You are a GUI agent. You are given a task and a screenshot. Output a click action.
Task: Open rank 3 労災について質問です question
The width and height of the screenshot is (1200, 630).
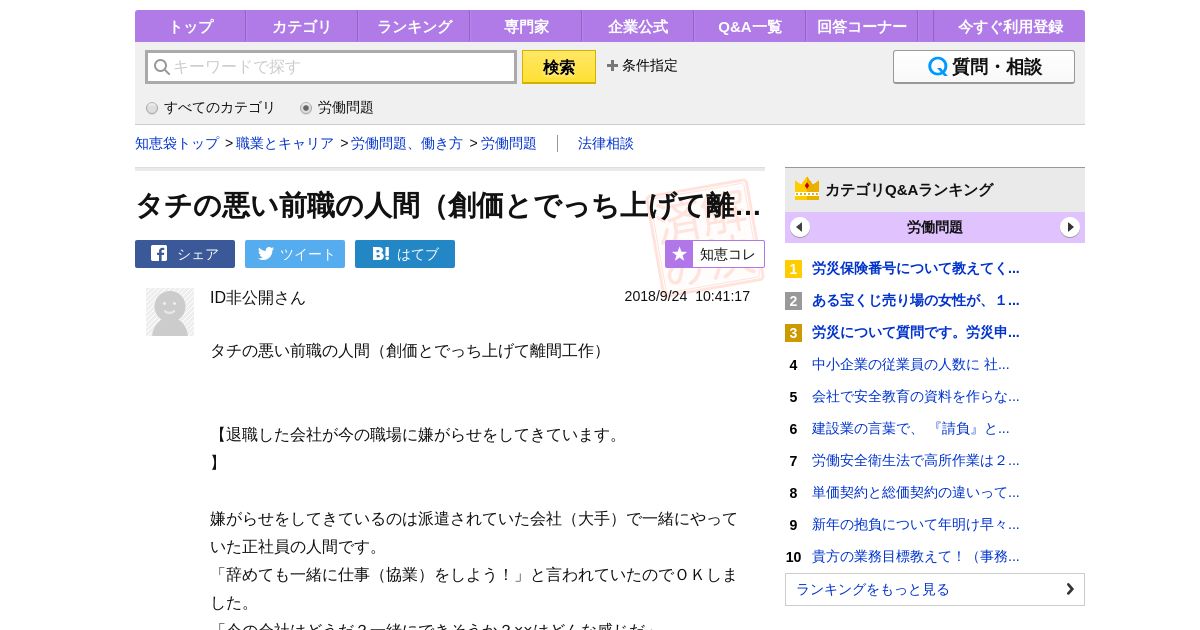pos(916,332)
